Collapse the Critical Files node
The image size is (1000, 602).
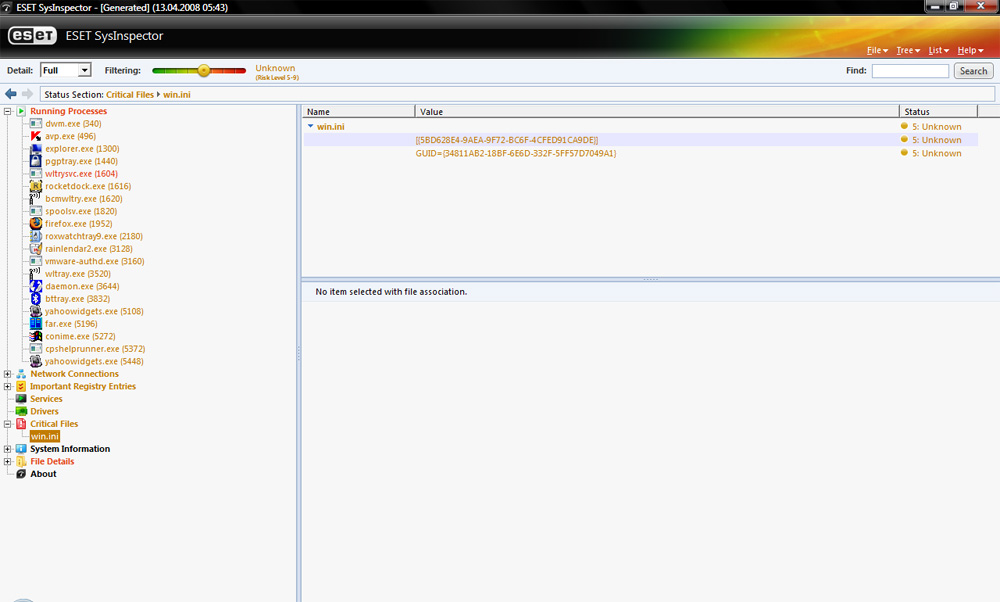(x=8, y=424)
